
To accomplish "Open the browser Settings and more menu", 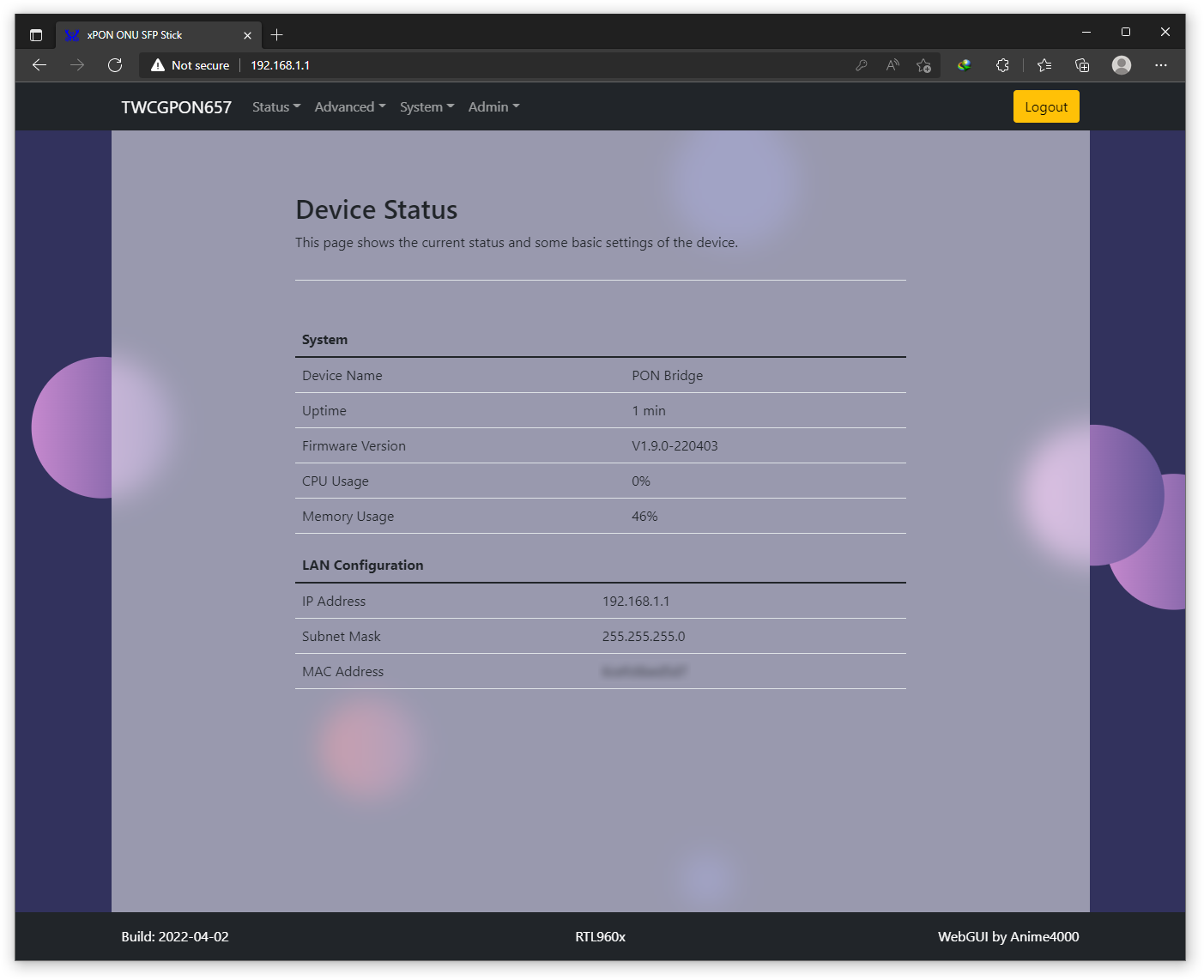I will [x=1161, y=65].
